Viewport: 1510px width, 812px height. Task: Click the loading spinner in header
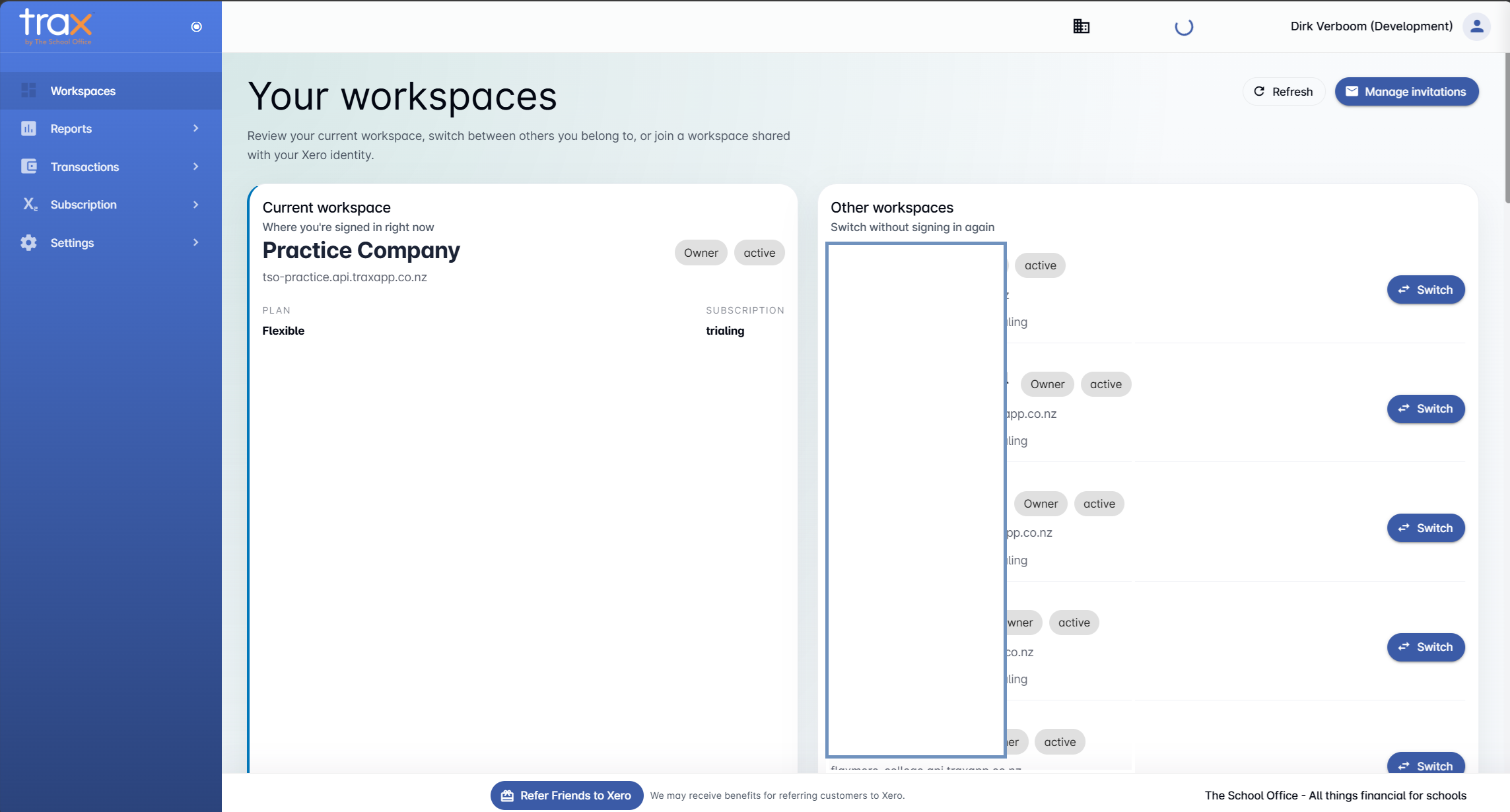[x=1184, y=26]
